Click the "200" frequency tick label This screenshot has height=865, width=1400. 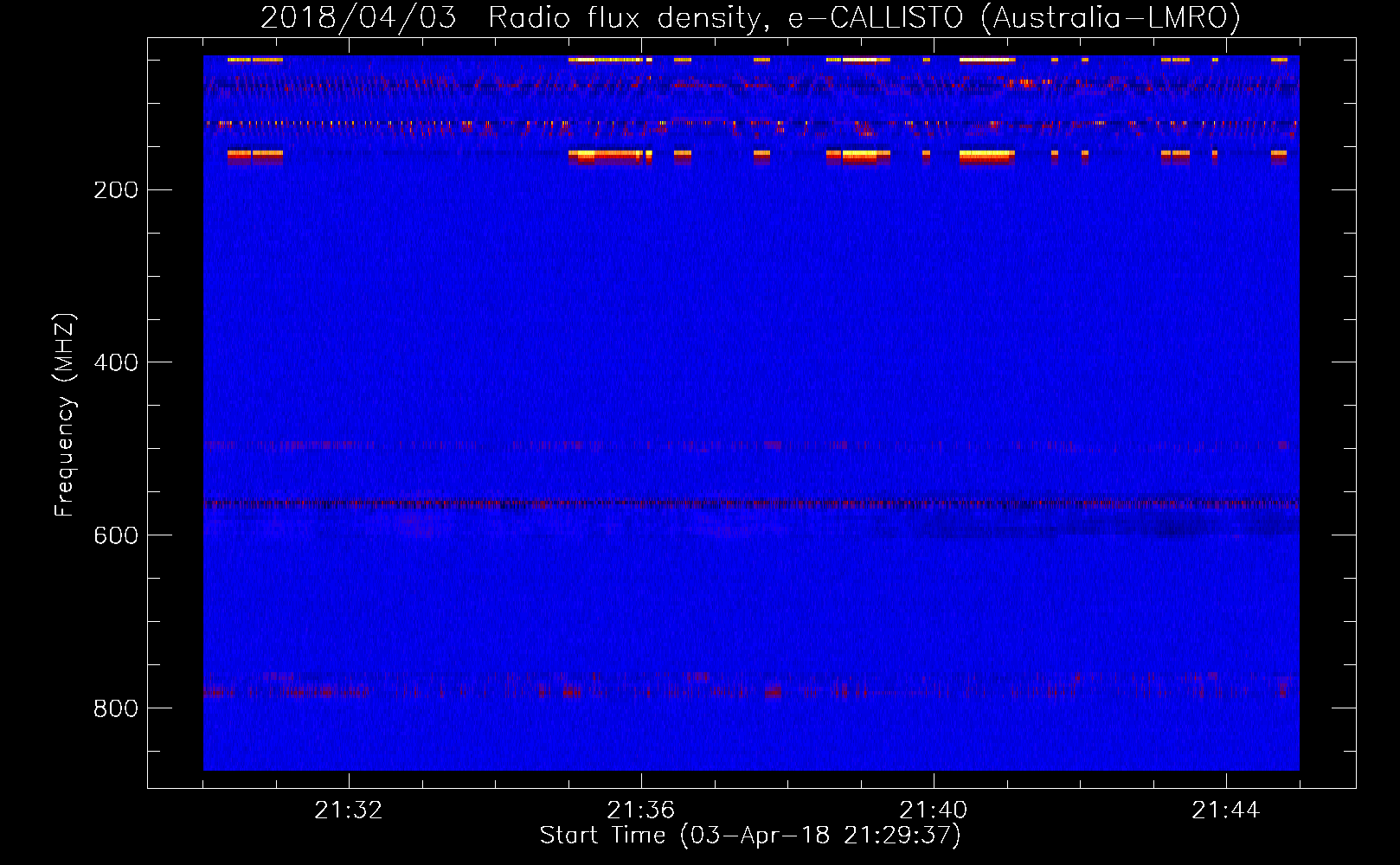(116, 189)
